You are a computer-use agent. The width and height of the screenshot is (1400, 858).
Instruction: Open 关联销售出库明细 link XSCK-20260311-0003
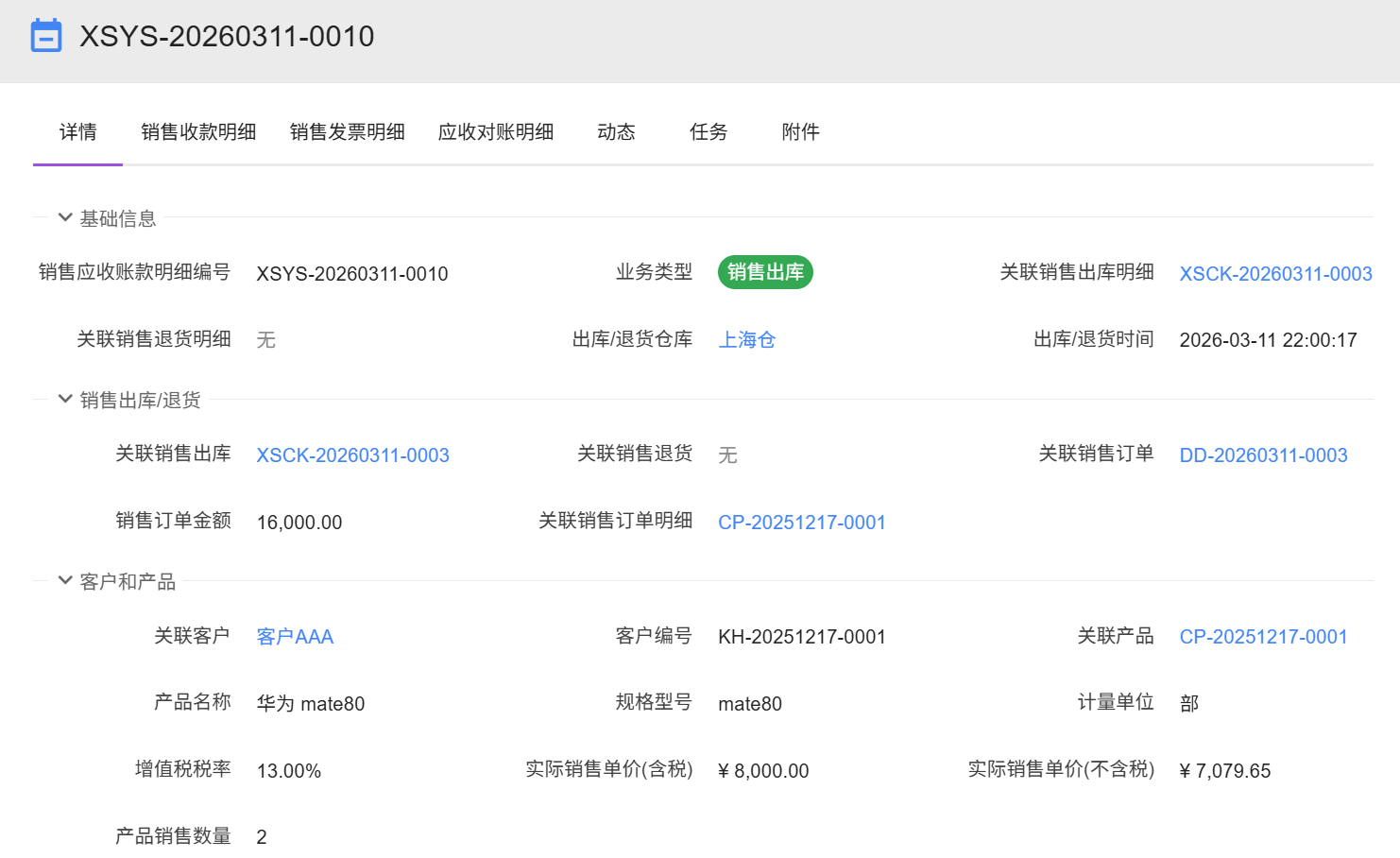1275,274
